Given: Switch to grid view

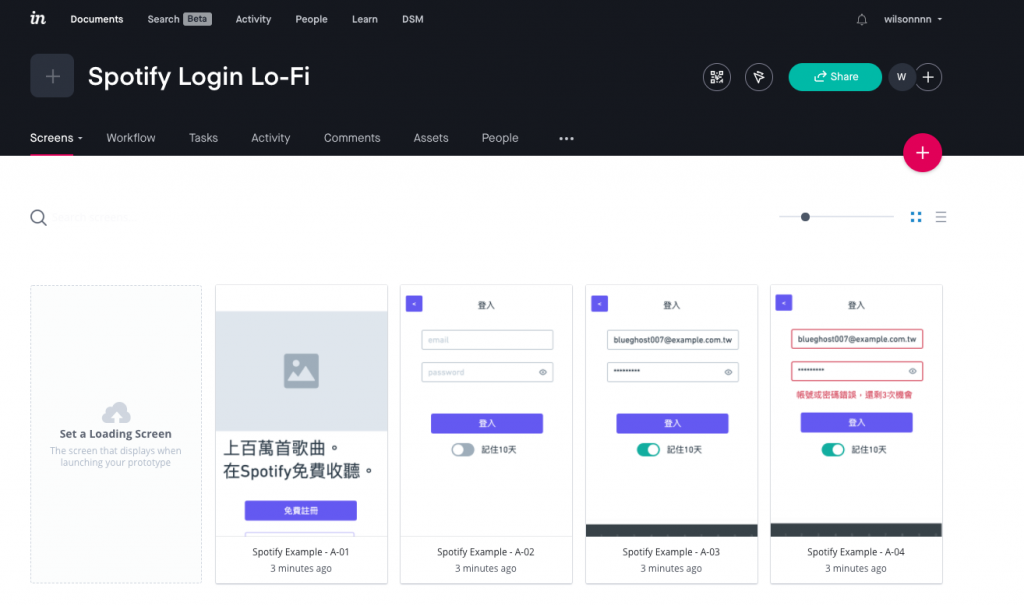Looking at the screenshot, I should pyautogui.click(x=916, y=217).
